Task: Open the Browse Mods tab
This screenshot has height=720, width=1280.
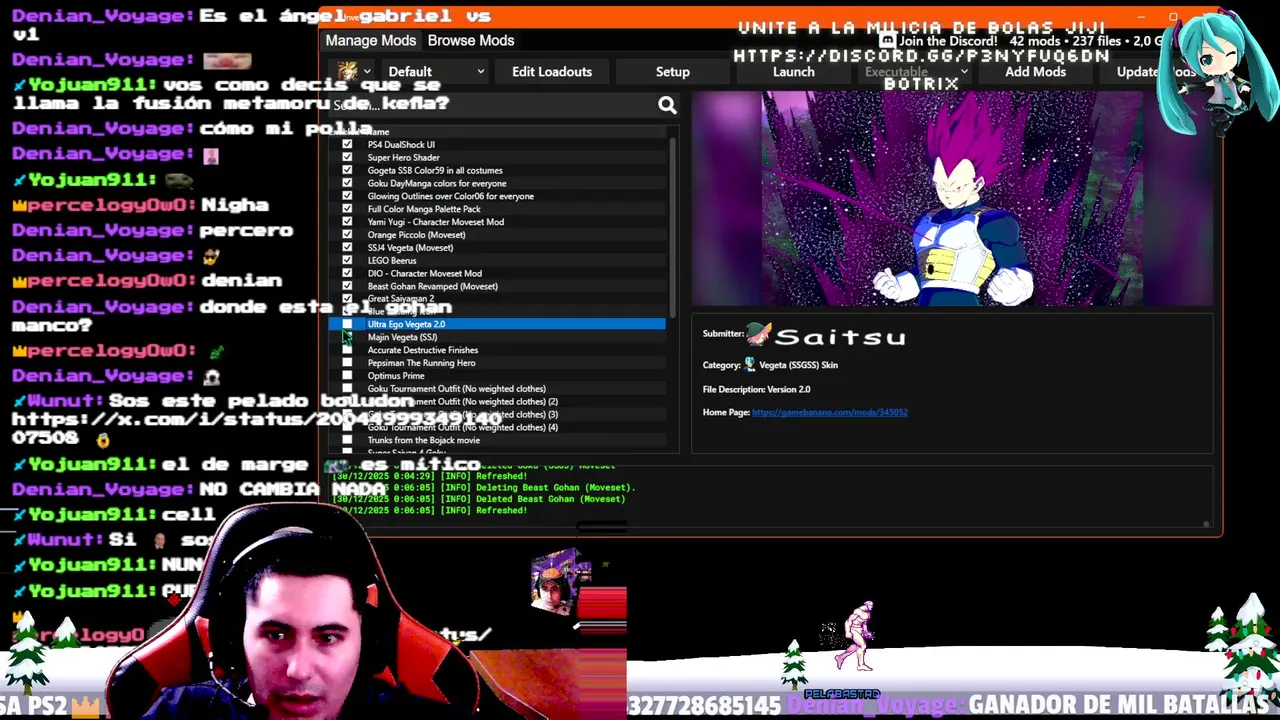Action: click(471, 41)
